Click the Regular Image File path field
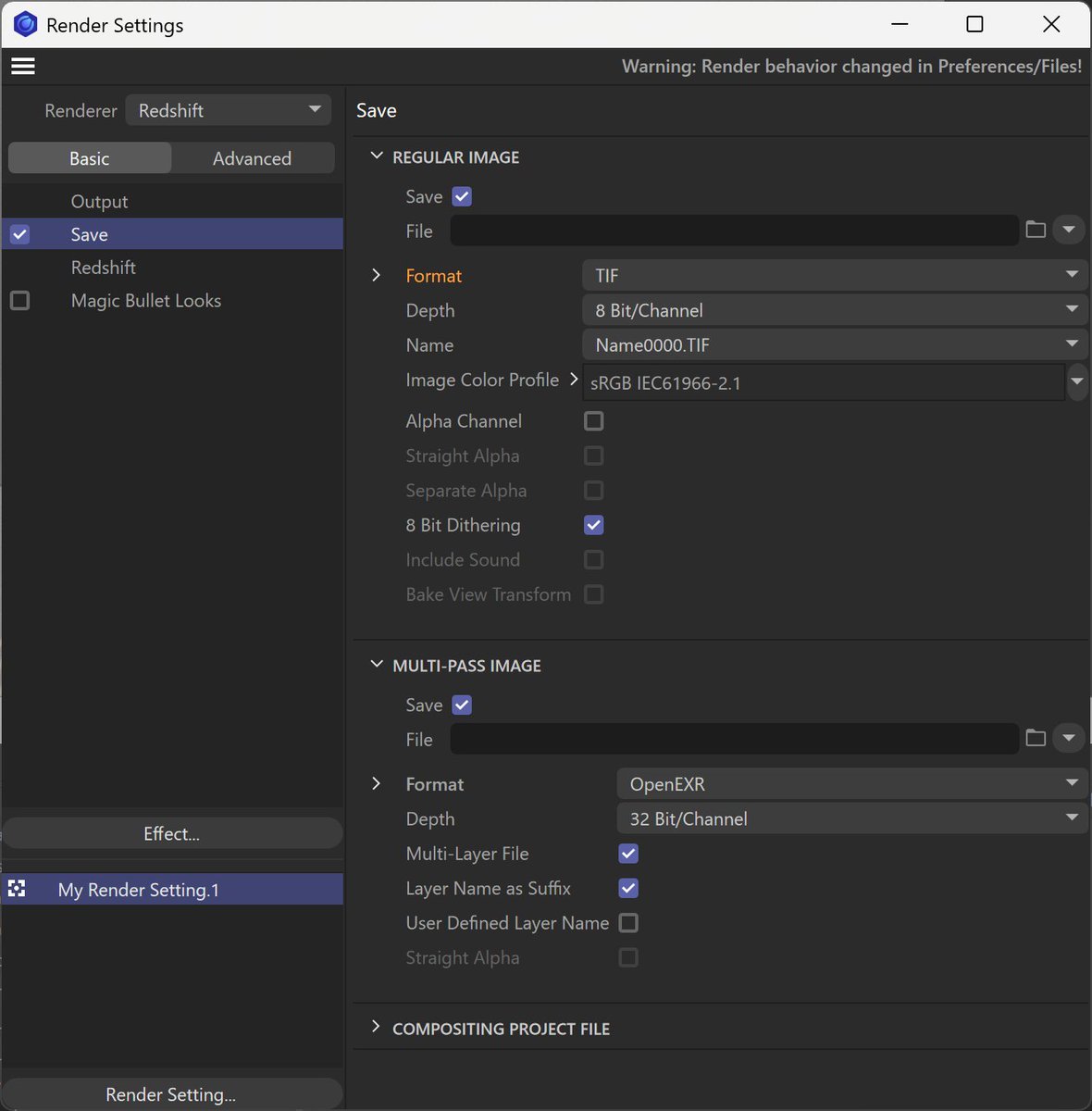The width and height of the screenshot is (1092, 1111). 735,231
